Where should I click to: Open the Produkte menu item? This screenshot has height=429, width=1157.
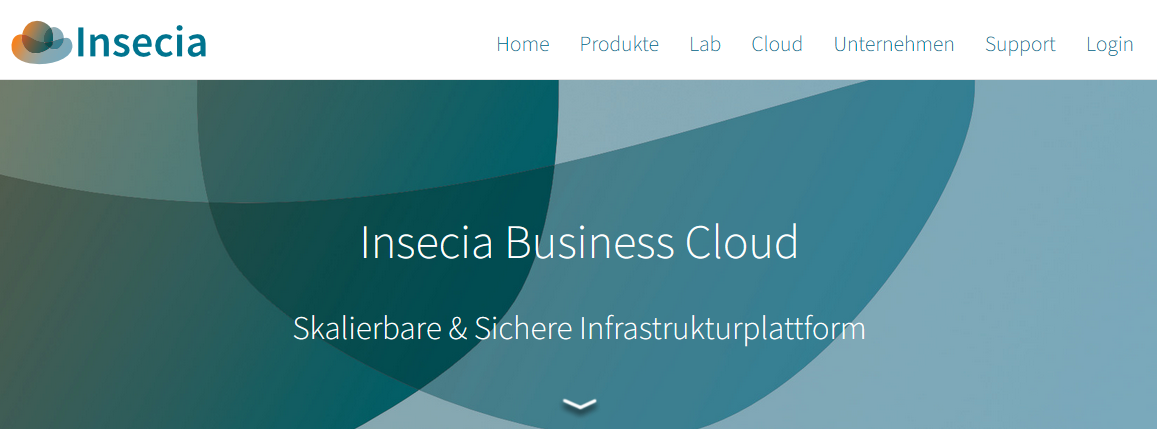point(619,44)
